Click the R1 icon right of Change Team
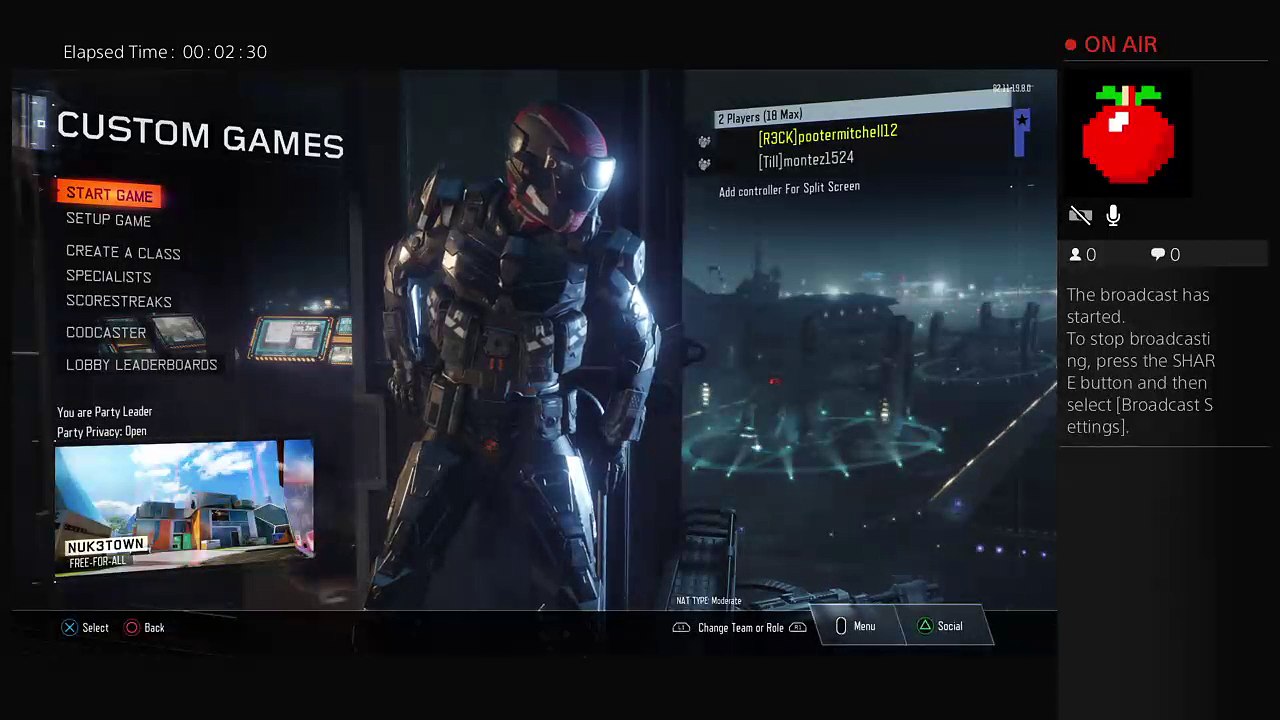The width and height of the screenshot is (1280, 720). click(x=798, y=628)
